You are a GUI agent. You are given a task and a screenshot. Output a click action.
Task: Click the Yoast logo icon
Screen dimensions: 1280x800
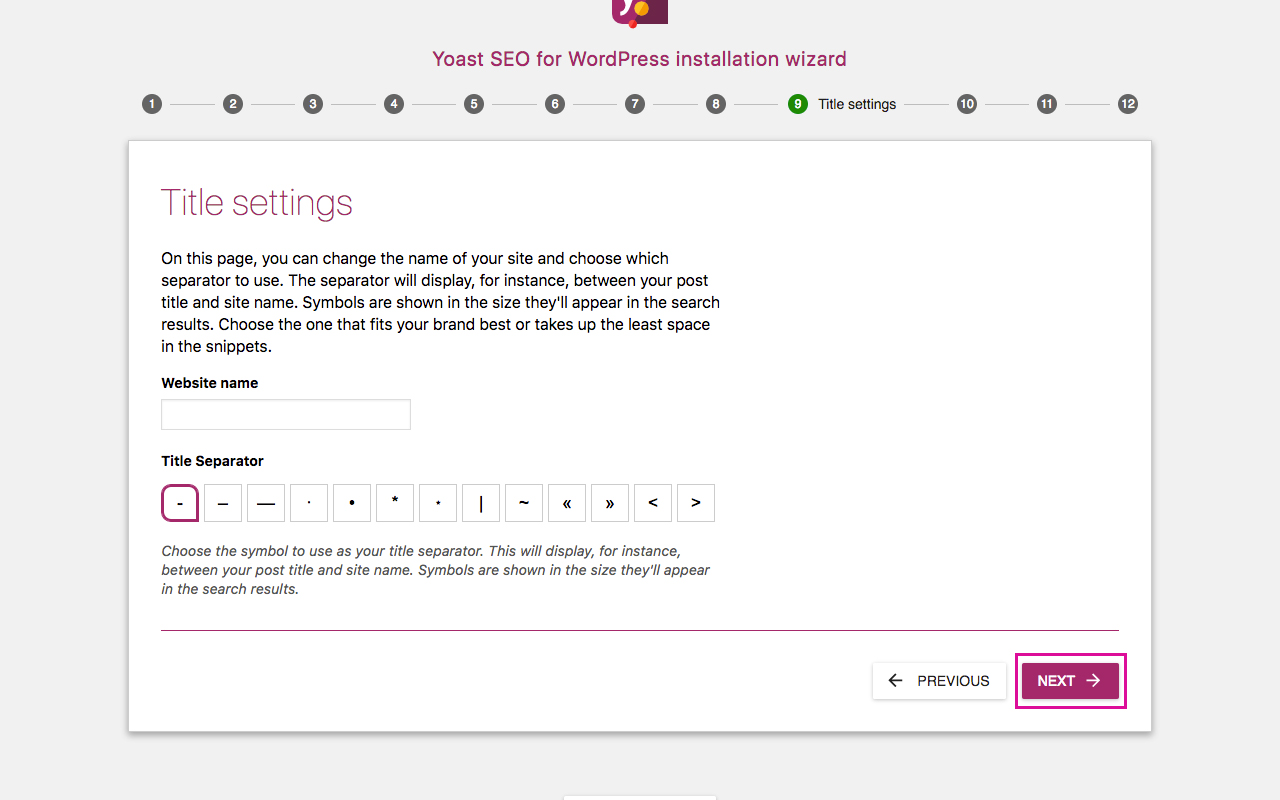pyautogui.click(x=640, y=12)
